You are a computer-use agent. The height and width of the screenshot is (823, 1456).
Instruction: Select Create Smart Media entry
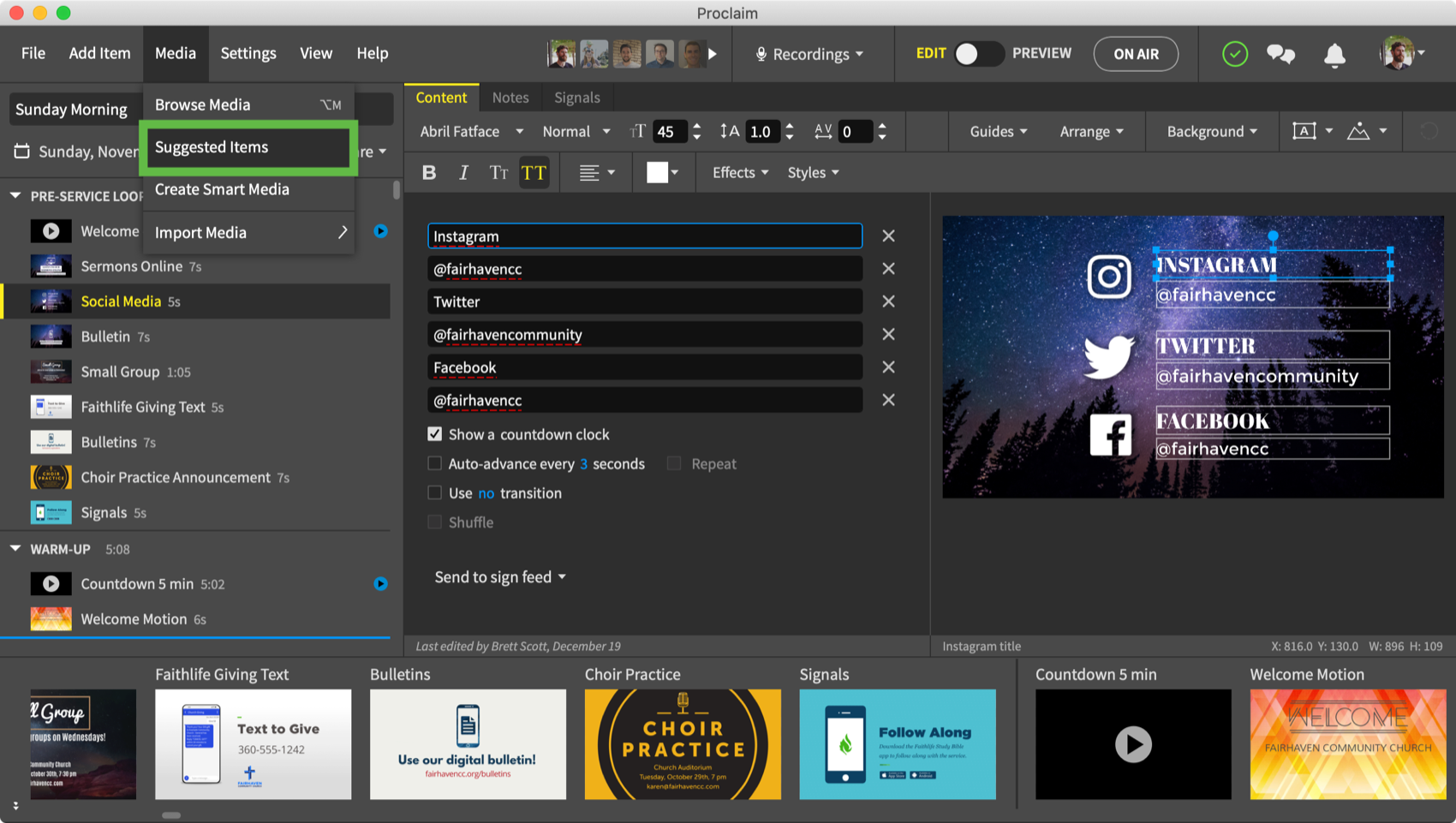coord(248,189)
